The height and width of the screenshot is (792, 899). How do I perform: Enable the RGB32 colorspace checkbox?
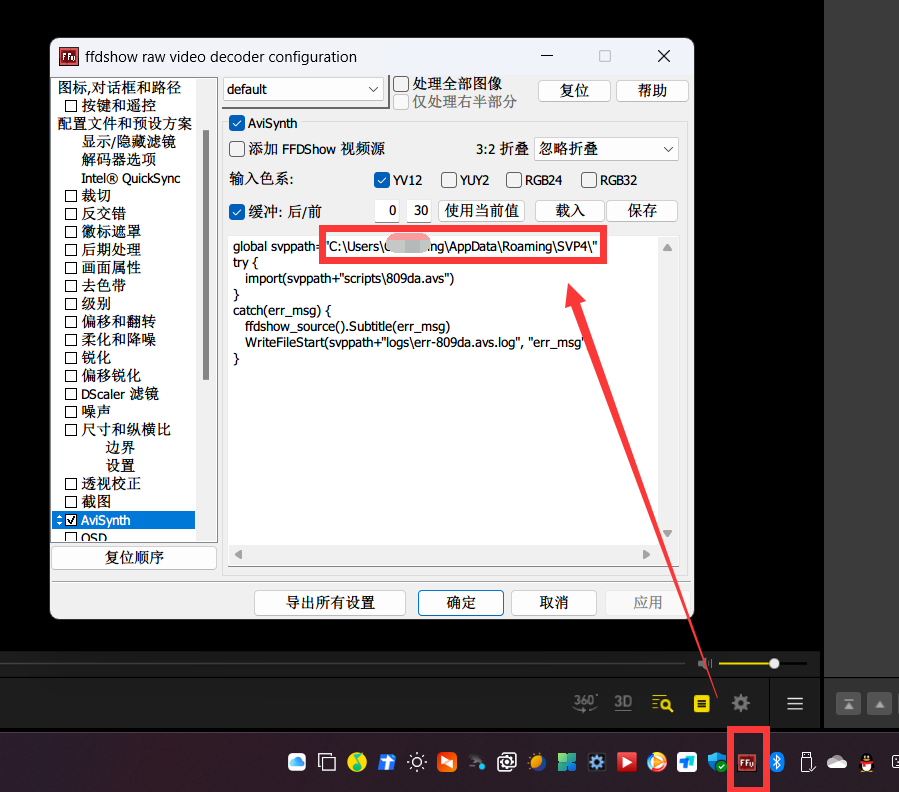point(589,180)
